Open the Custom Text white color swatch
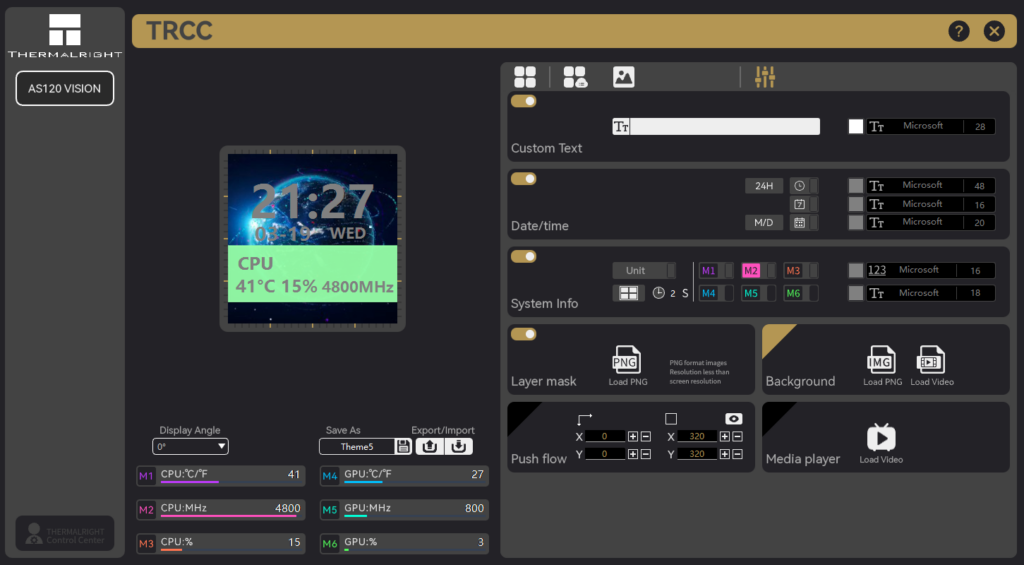 [x=856, y=127]
